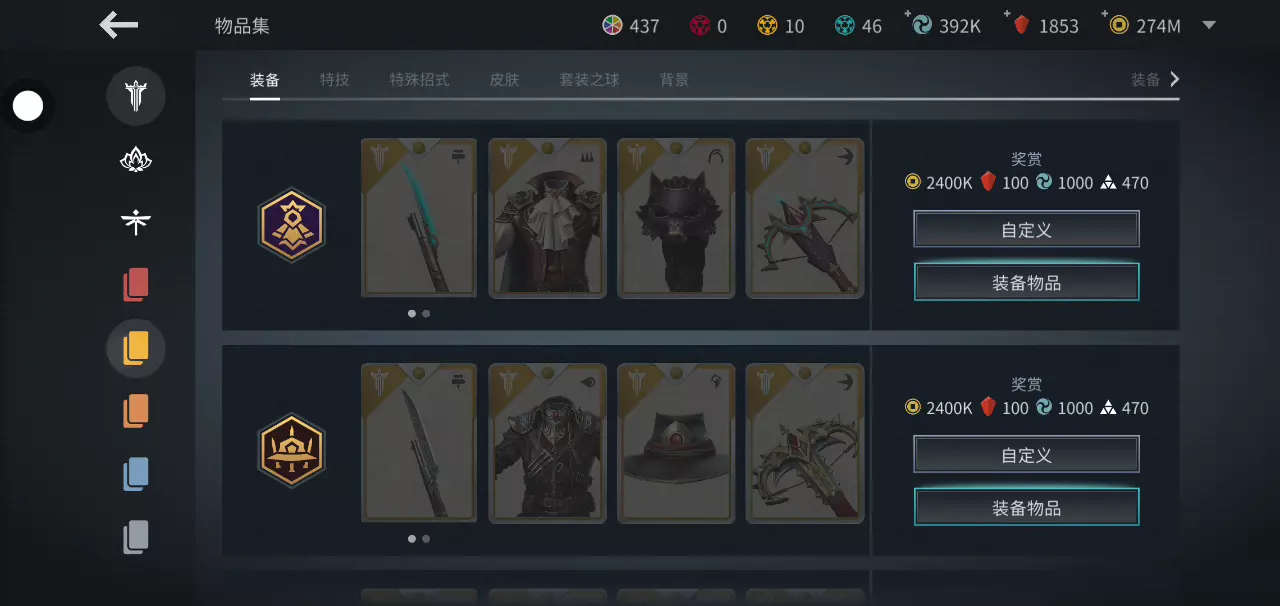1280x606 pixels.
Task: Open the lotus flower sidebar category
Action: pyautogui.click(x=136, y=159)
